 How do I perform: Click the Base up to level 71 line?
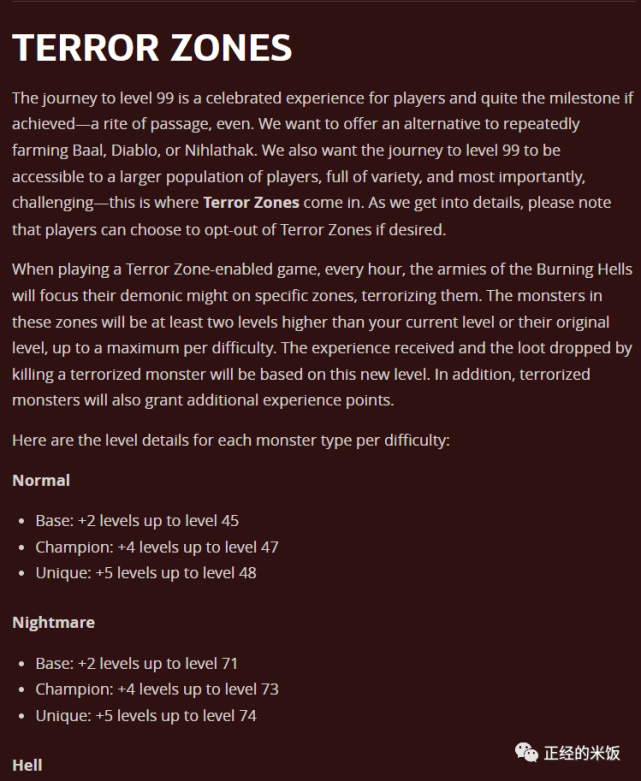point(137,663)
